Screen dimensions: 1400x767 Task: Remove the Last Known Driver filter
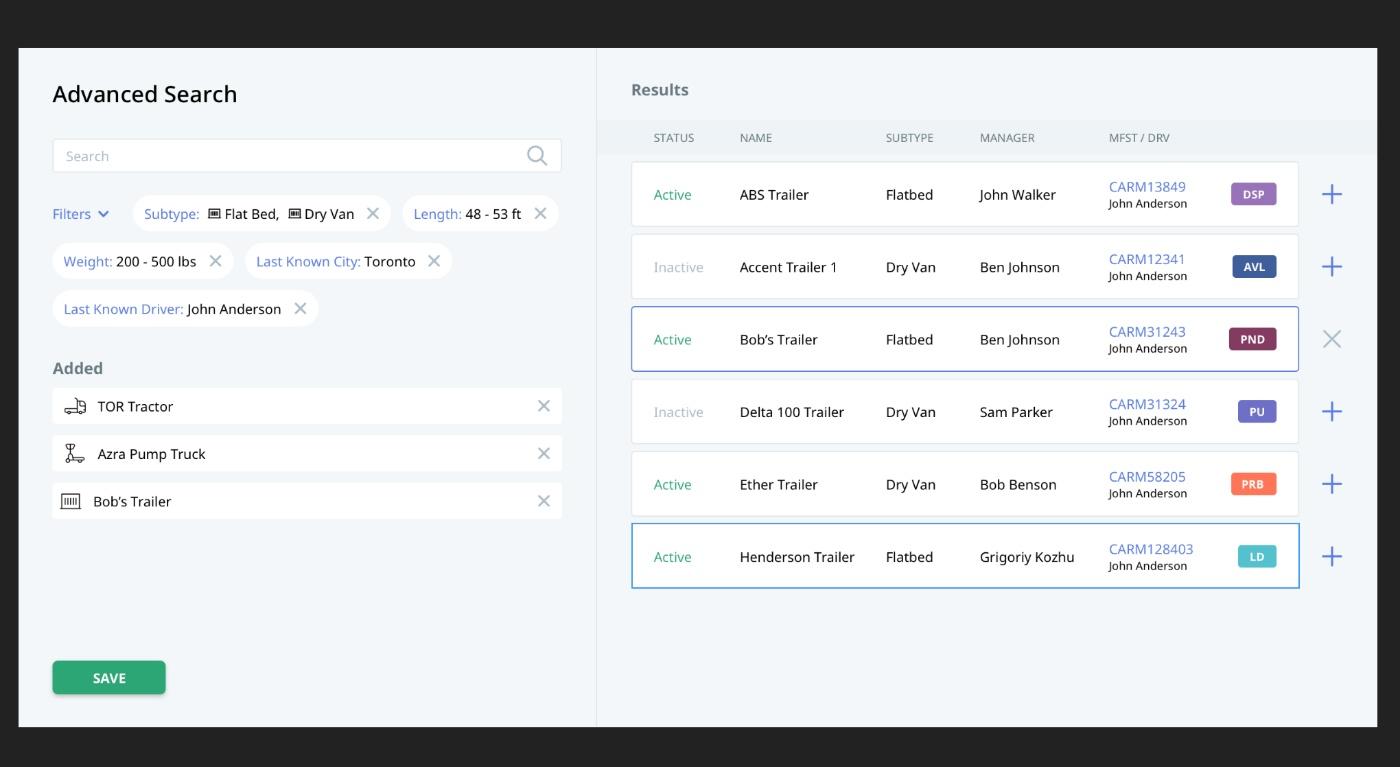[x=300, y=309]
